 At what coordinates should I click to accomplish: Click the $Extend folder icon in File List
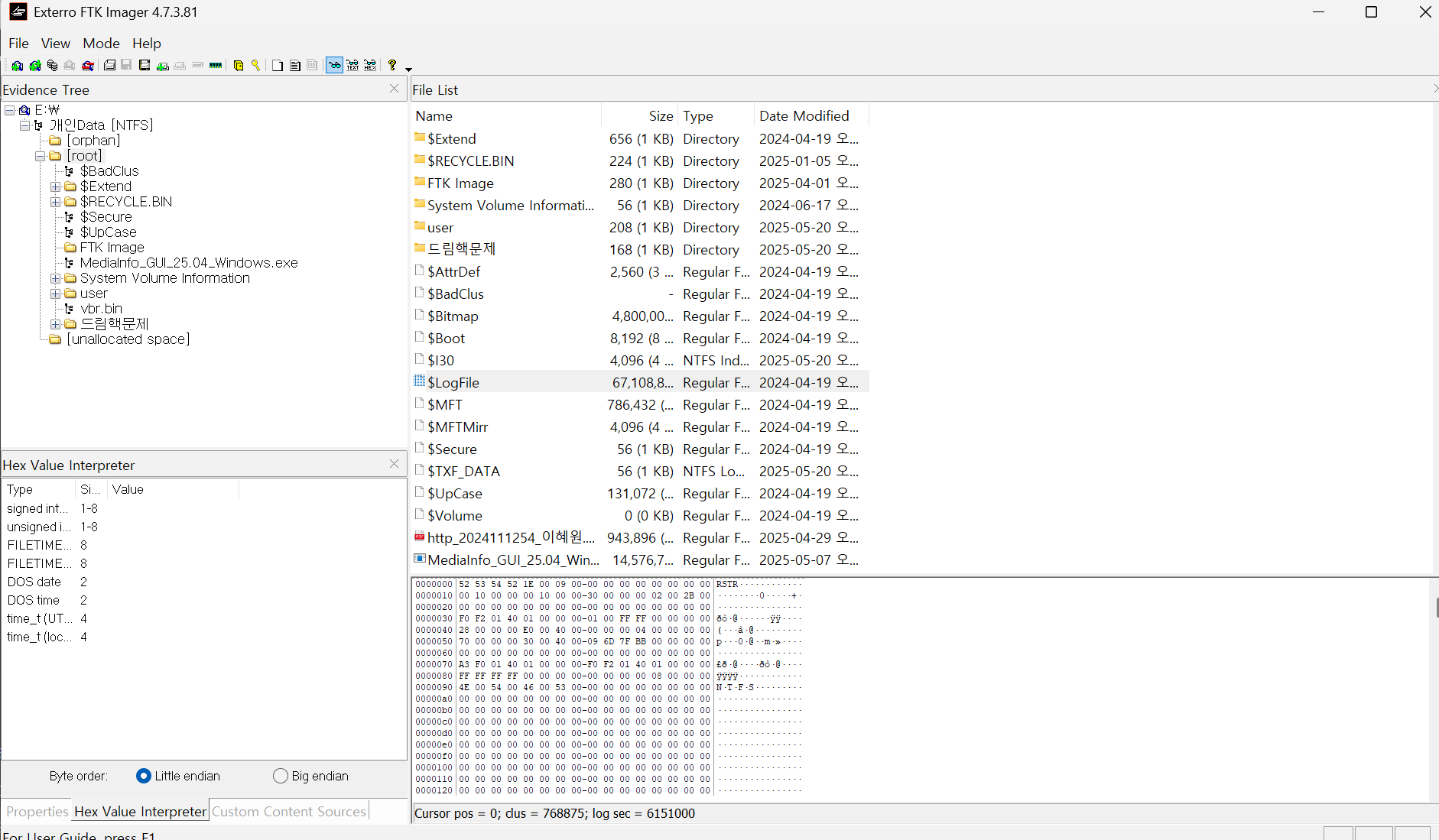[x=419, y=137]
